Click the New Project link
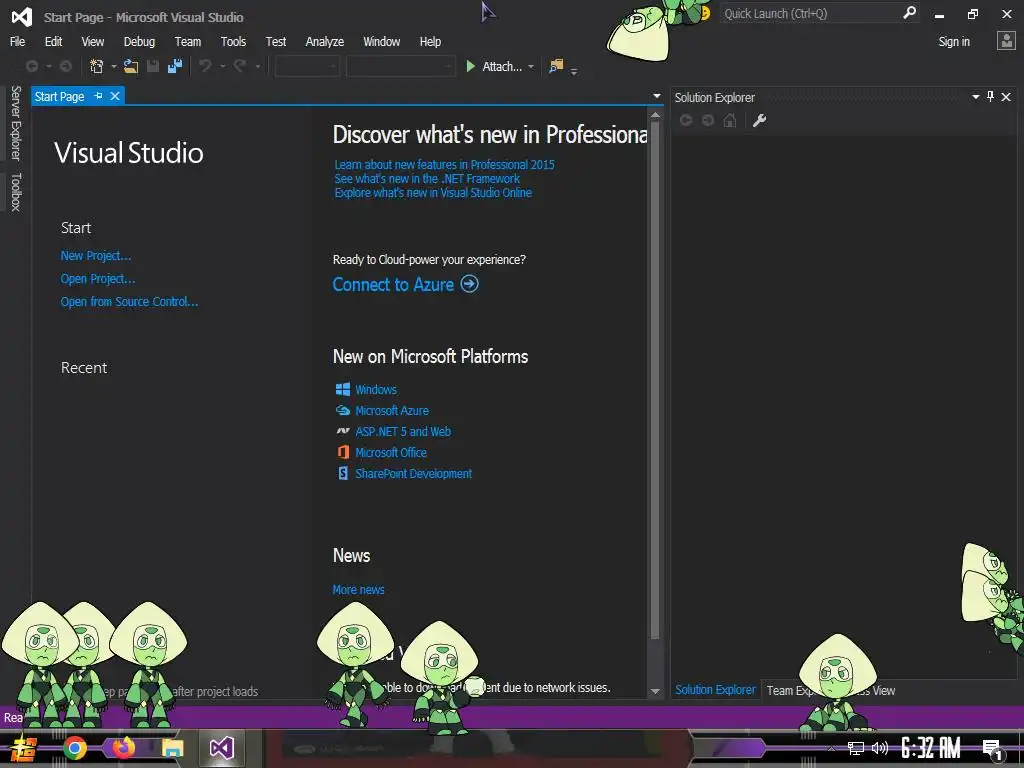 [x=96, y=255]
